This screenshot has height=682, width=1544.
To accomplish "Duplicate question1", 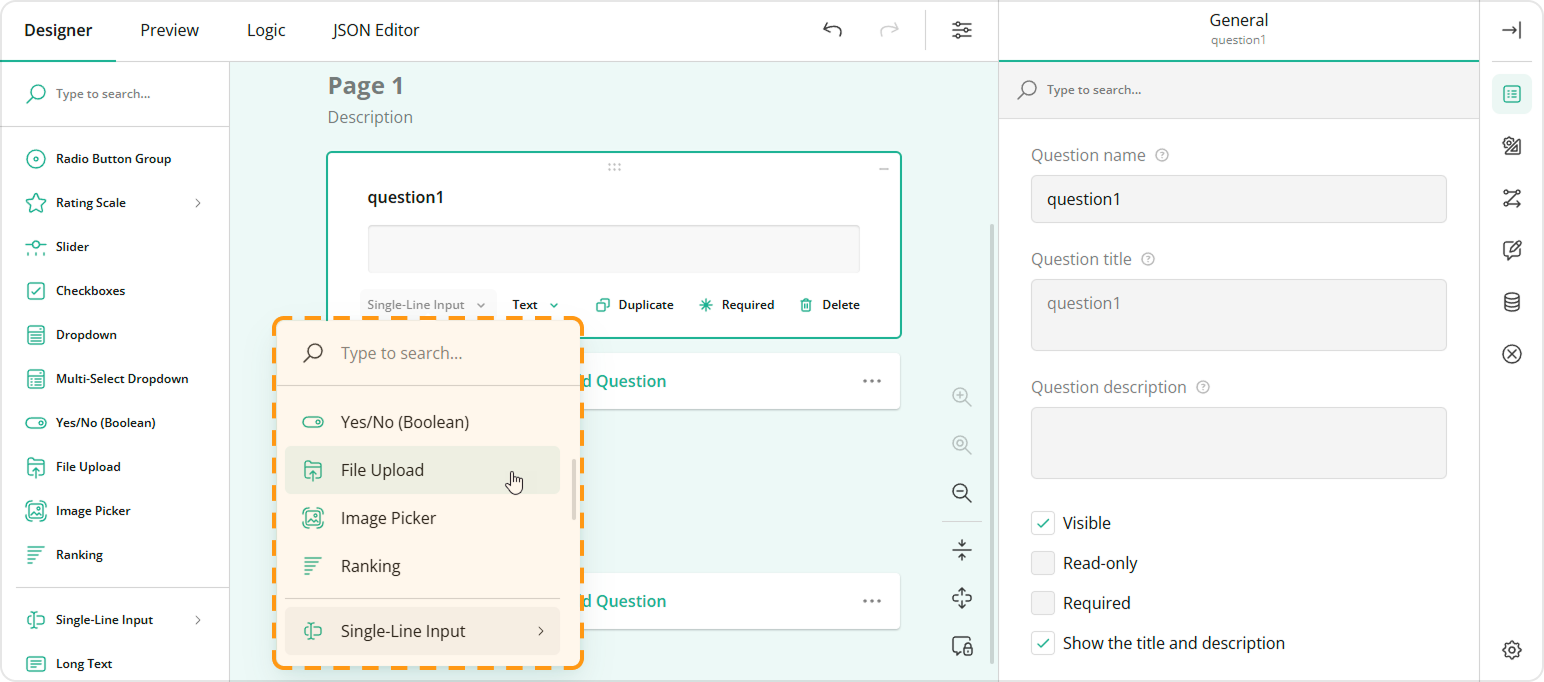I will [x=634, y=304].
